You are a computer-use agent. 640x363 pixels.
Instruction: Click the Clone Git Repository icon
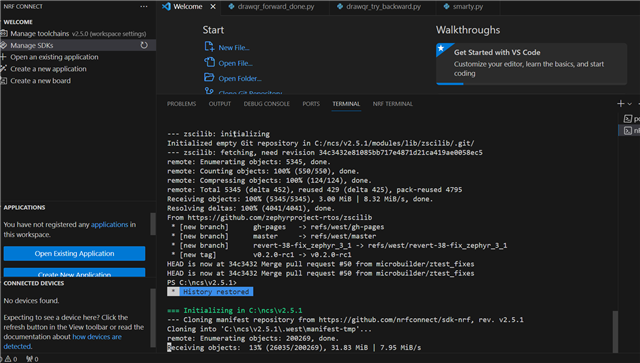(x=209, y=91)
